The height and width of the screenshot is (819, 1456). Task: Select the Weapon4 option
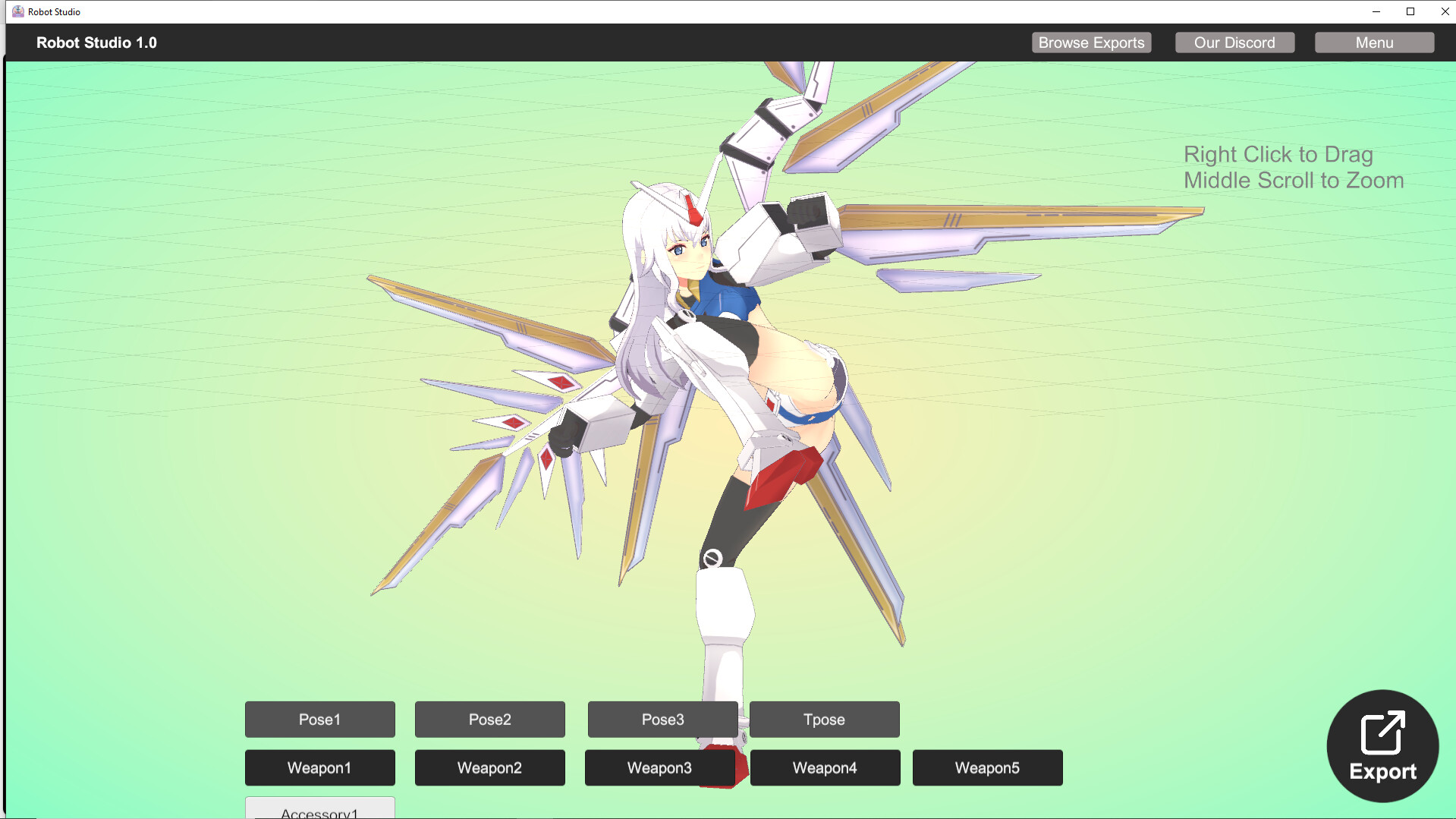[825, 767]
